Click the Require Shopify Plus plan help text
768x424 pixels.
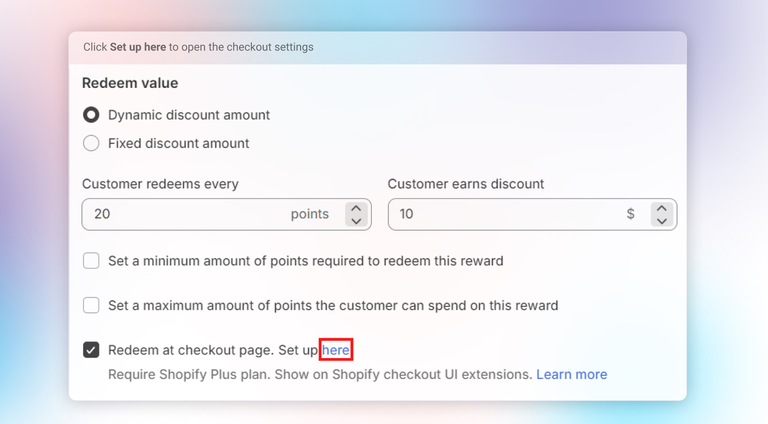320,374
